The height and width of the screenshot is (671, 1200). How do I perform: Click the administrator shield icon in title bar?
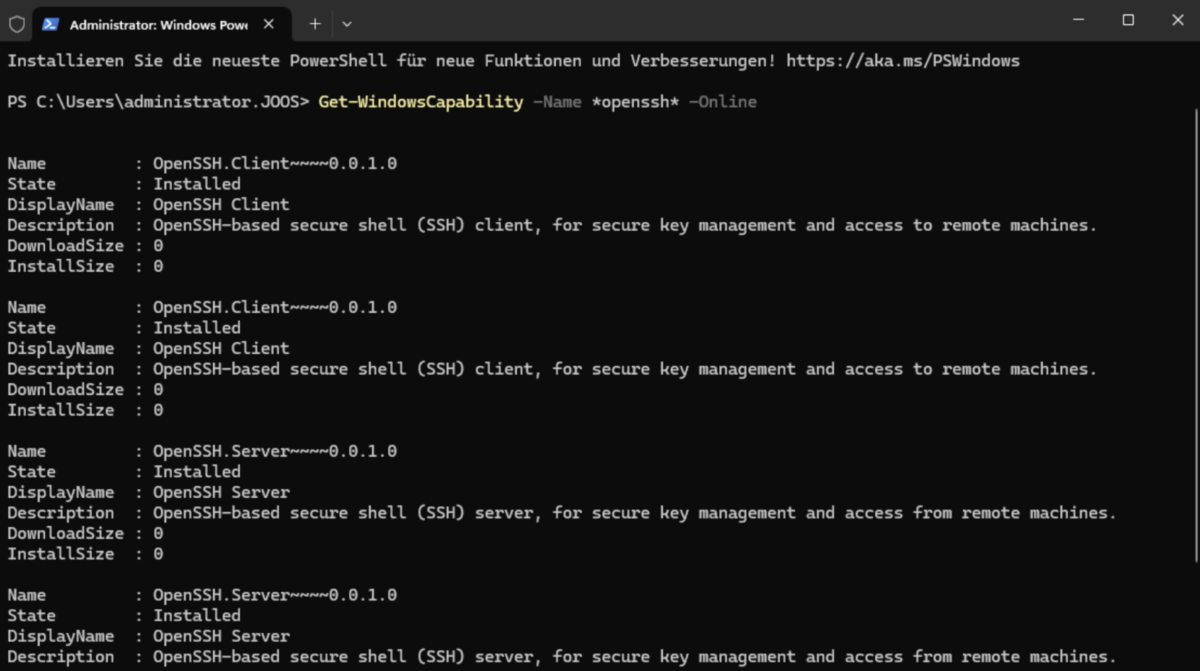(17, 23)
